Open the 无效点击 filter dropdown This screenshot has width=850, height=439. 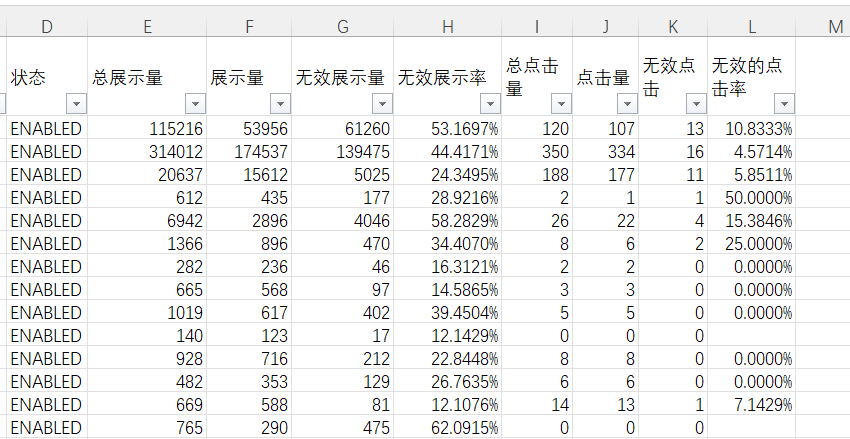[694, 104]
